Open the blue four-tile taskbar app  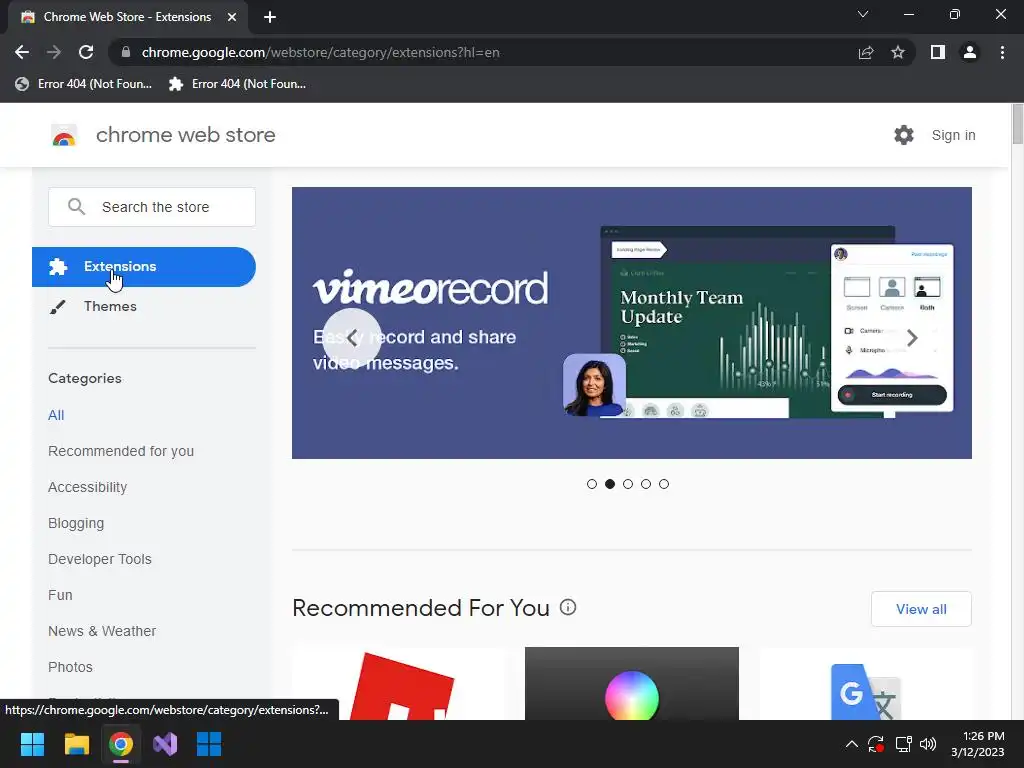[x=209, y=744]
